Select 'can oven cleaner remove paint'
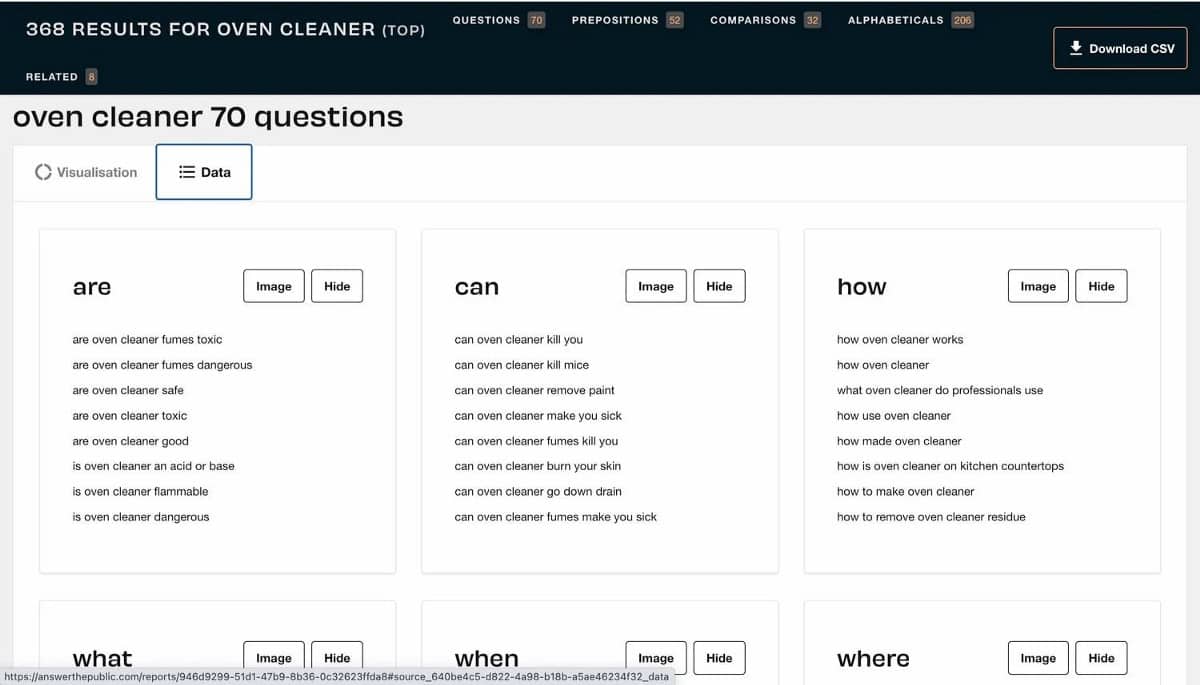 point(534,390)
